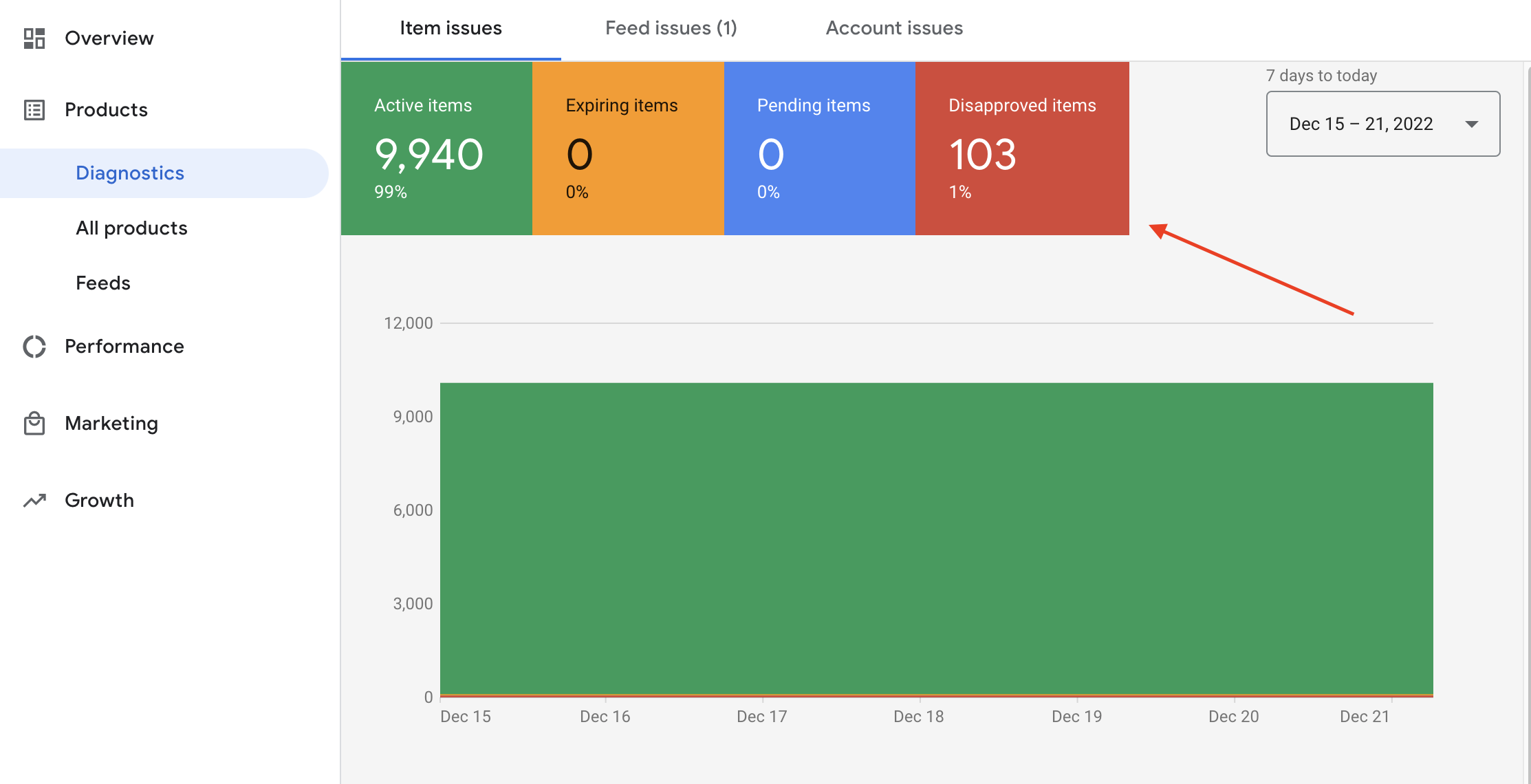Click the Marketing shopping bag icon
Image resolution: width=1531 pixels, height=784 pixels.
click(x=34, y=424)
